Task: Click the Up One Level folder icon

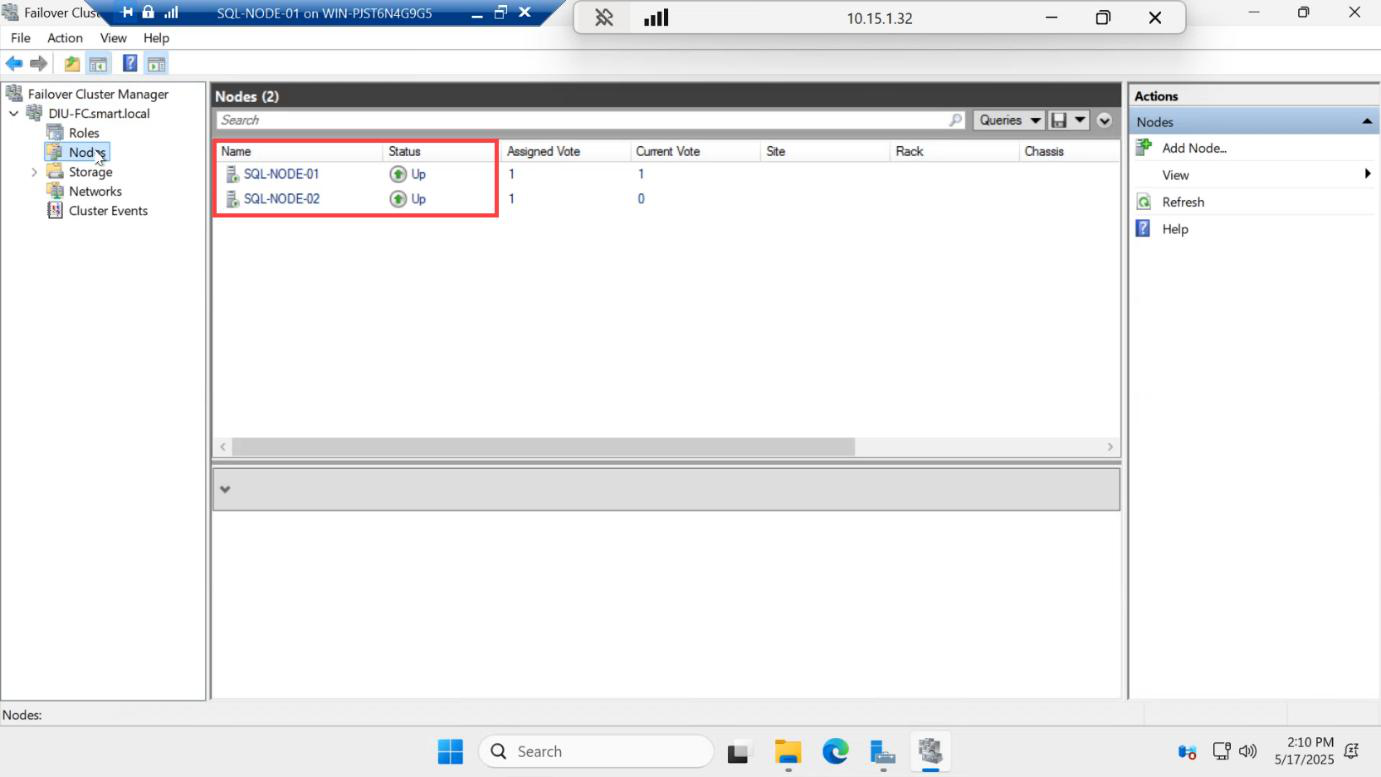Action: pyautogui.click(x=72, y=64)
